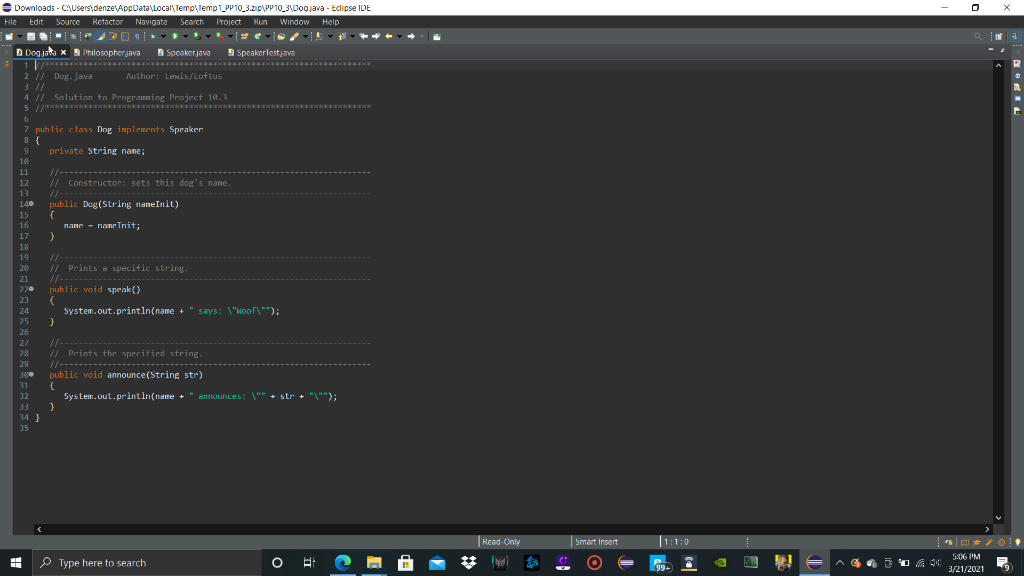Open File Explorer from the taskbar

(x=374, y=562)
